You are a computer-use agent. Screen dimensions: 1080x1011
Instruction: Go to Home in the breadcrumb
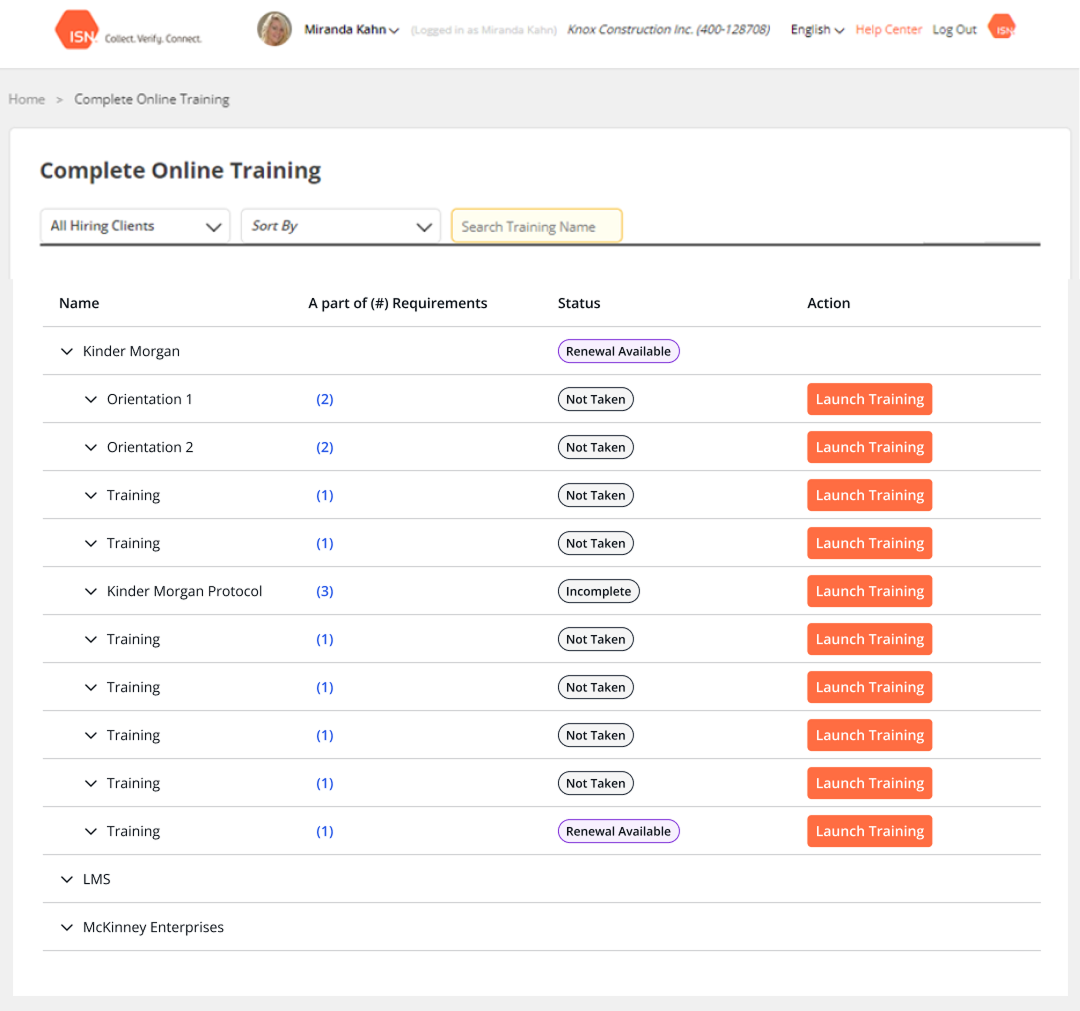27,99
